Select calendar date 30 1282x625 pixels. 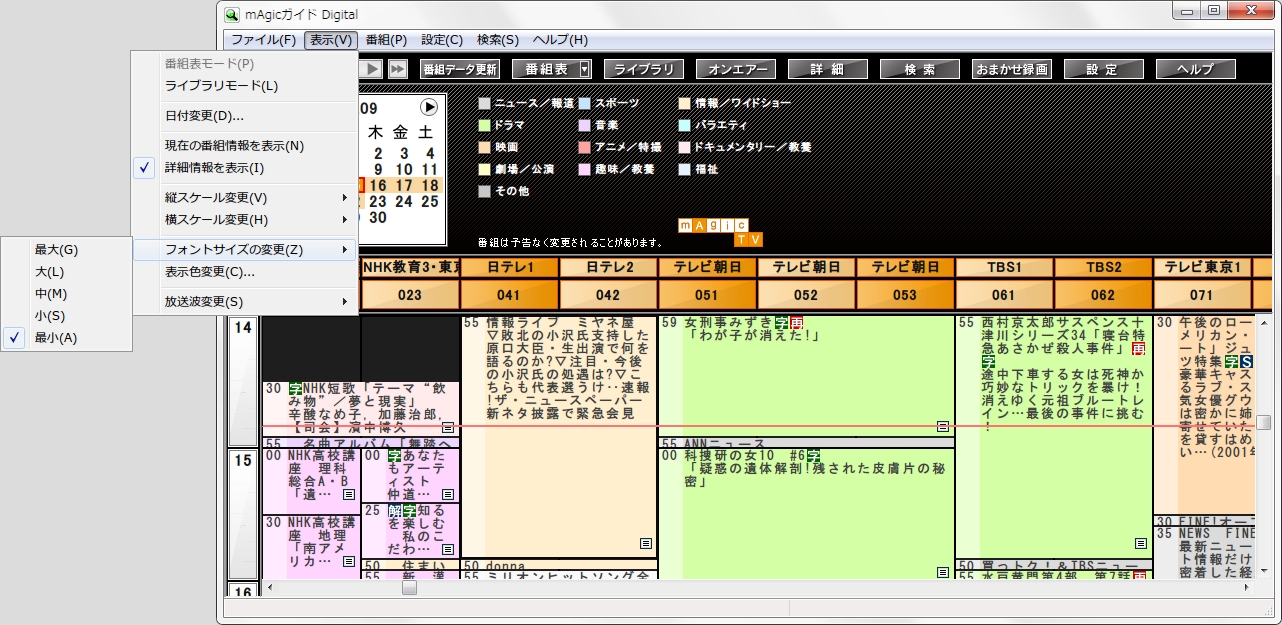tap(378, 217)
